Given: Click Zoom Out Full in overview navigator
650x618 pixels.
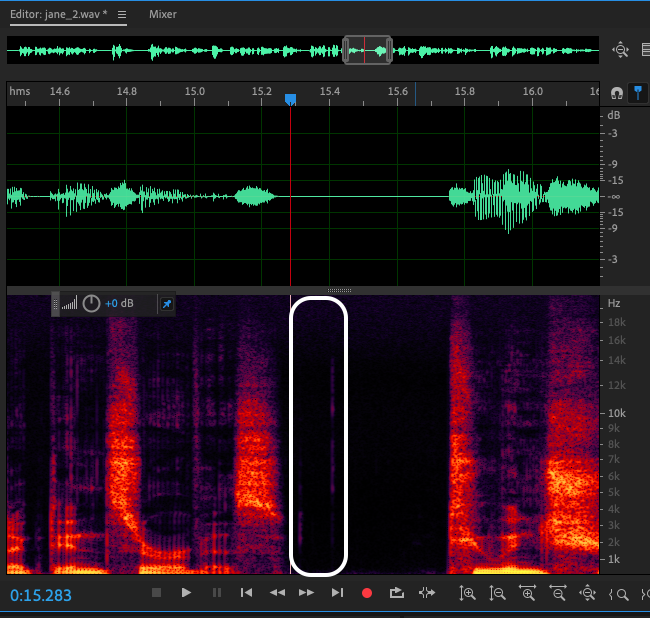Looking at the screenshot, I should [621, 49].
